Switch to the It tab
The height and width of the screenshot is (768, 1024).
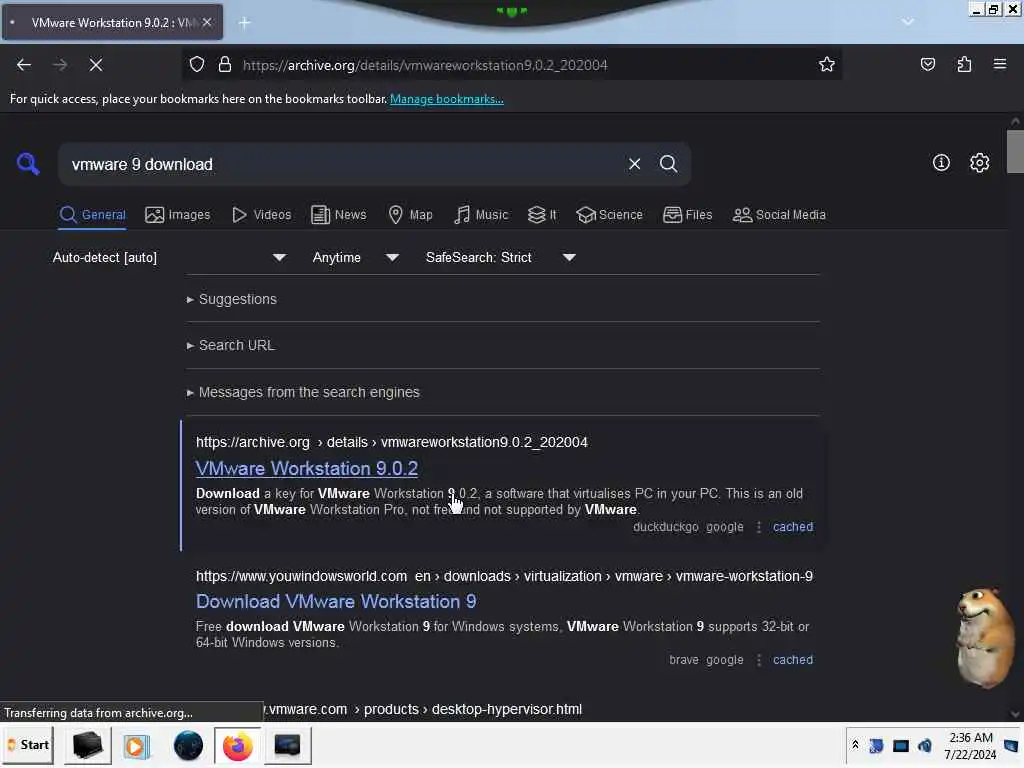[x=542, y=215]
